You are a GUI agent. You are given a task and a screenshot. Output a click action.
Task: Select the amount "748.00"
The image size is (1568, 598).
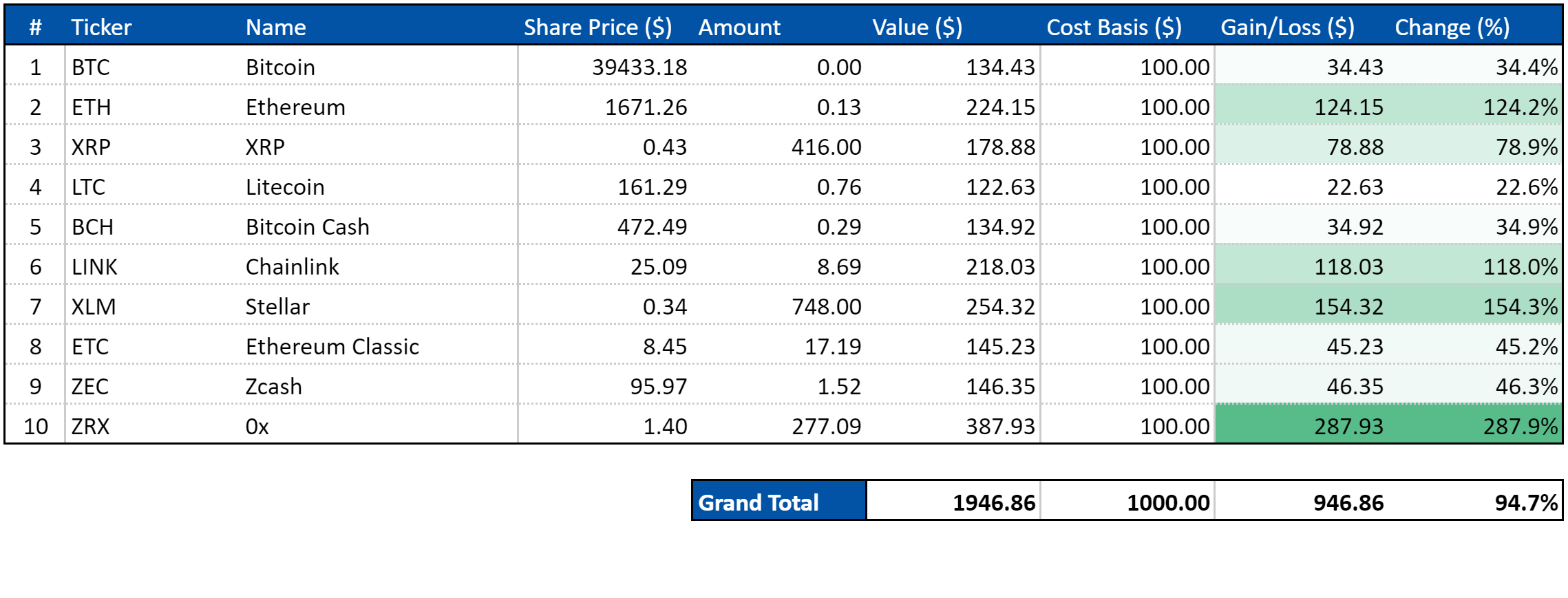tap(827, 307)
